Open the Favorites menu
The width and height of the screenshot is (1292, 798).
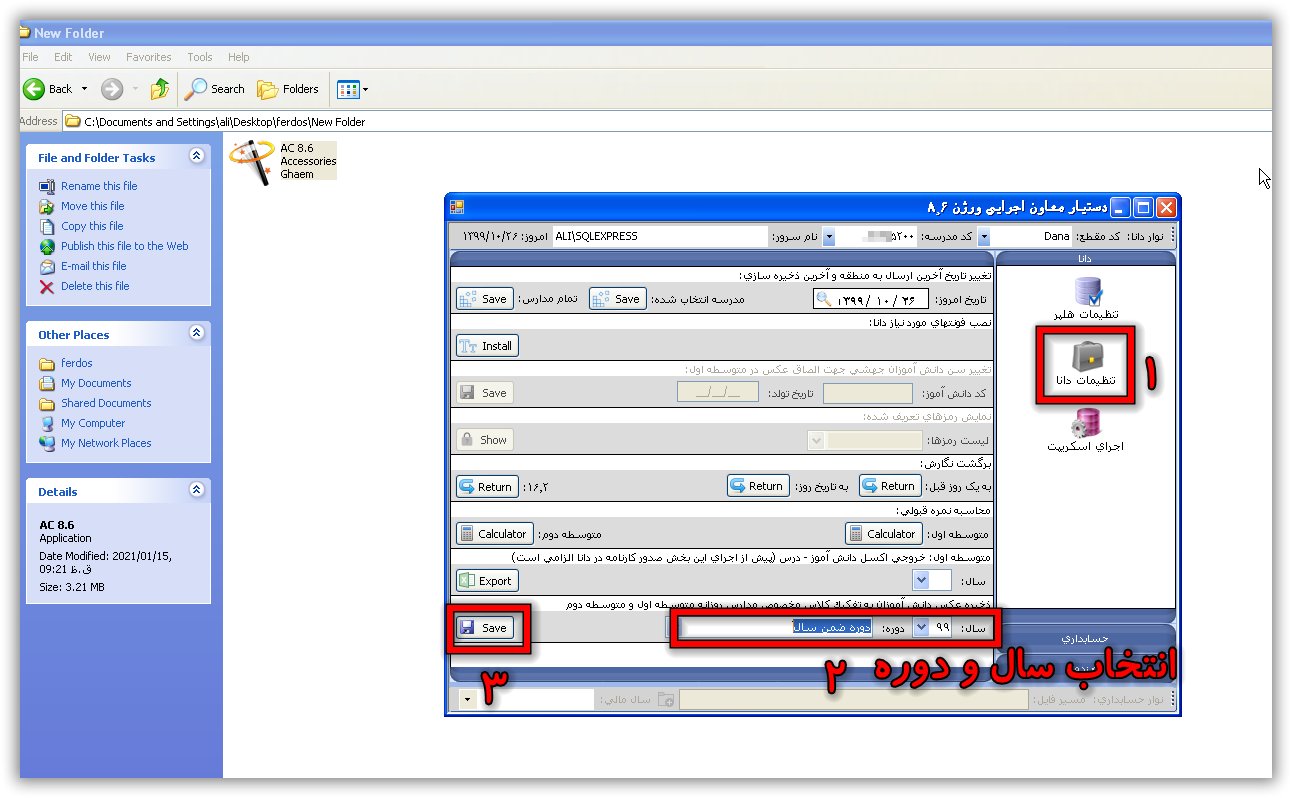[148, 57]
